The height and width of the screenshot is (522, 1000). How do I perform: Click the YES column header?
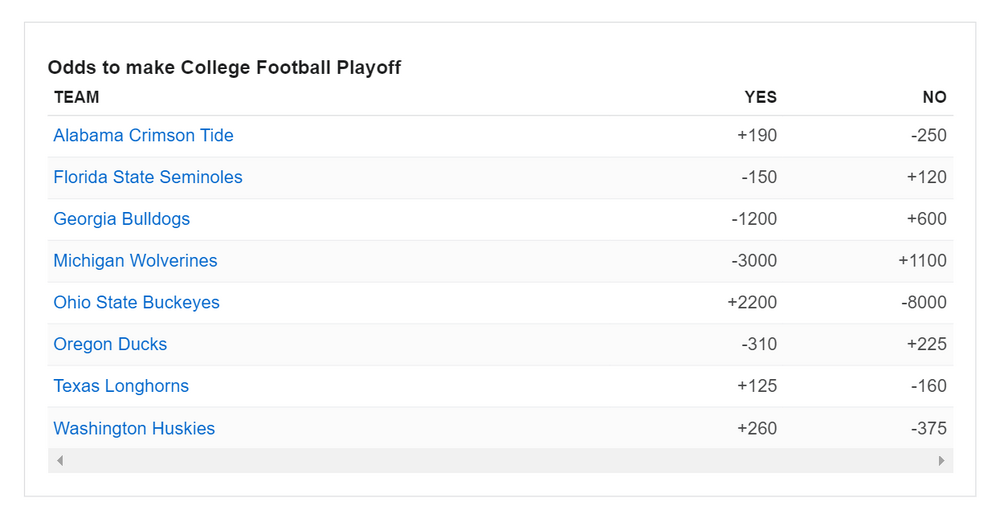pyautogui.click(x=760, y=97)
